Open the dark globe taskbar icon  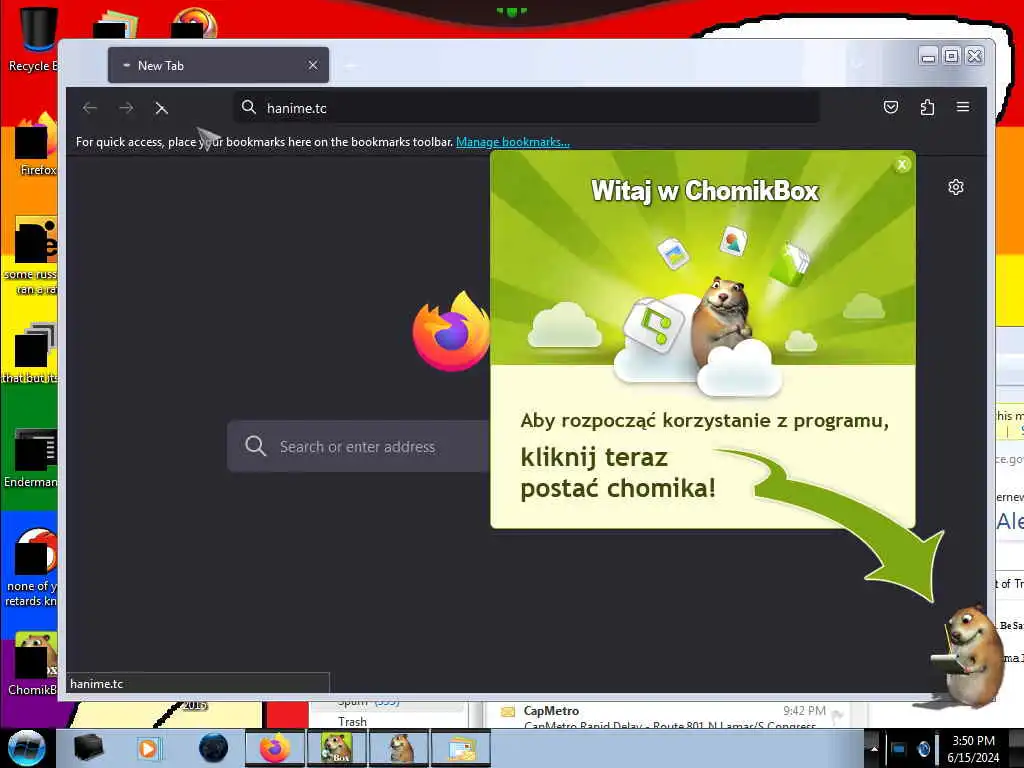(214, 748)
